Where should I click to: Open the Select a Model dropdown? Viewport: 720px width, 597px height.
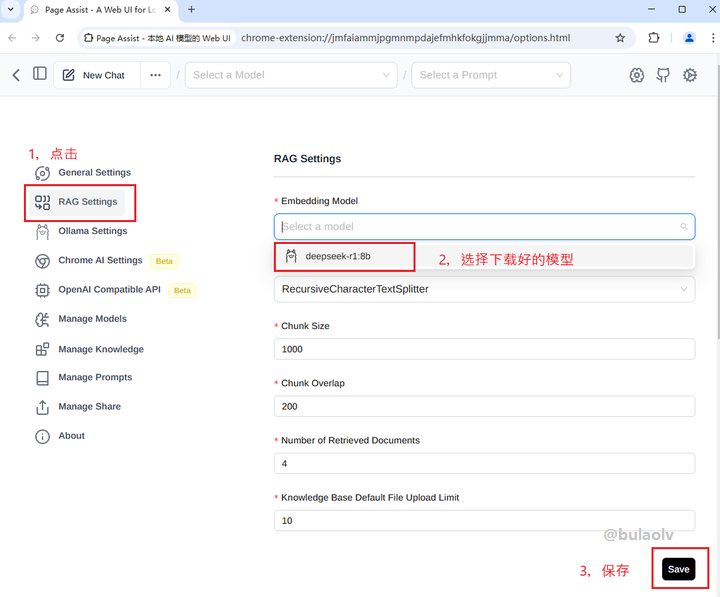pos(291,75)
